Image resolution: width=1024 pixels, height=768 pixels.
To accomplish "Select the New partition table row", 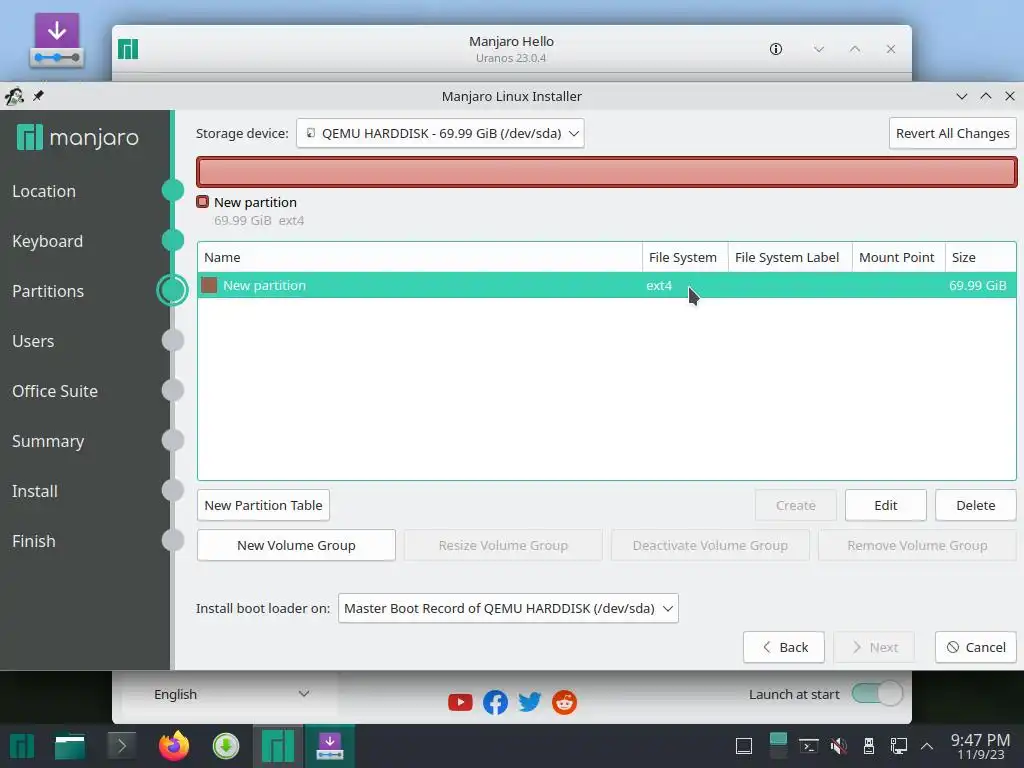I will tap(607, 285).
